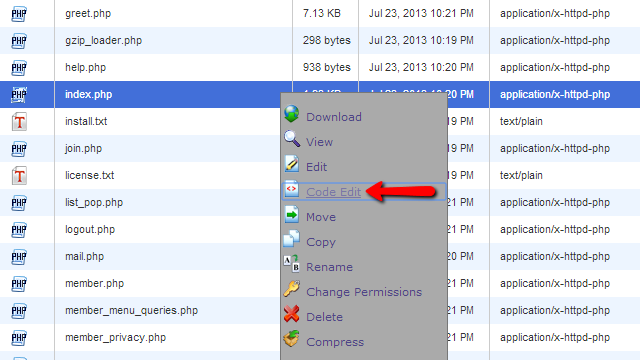Click the A-B Rename icon

(x=291, y=264)
